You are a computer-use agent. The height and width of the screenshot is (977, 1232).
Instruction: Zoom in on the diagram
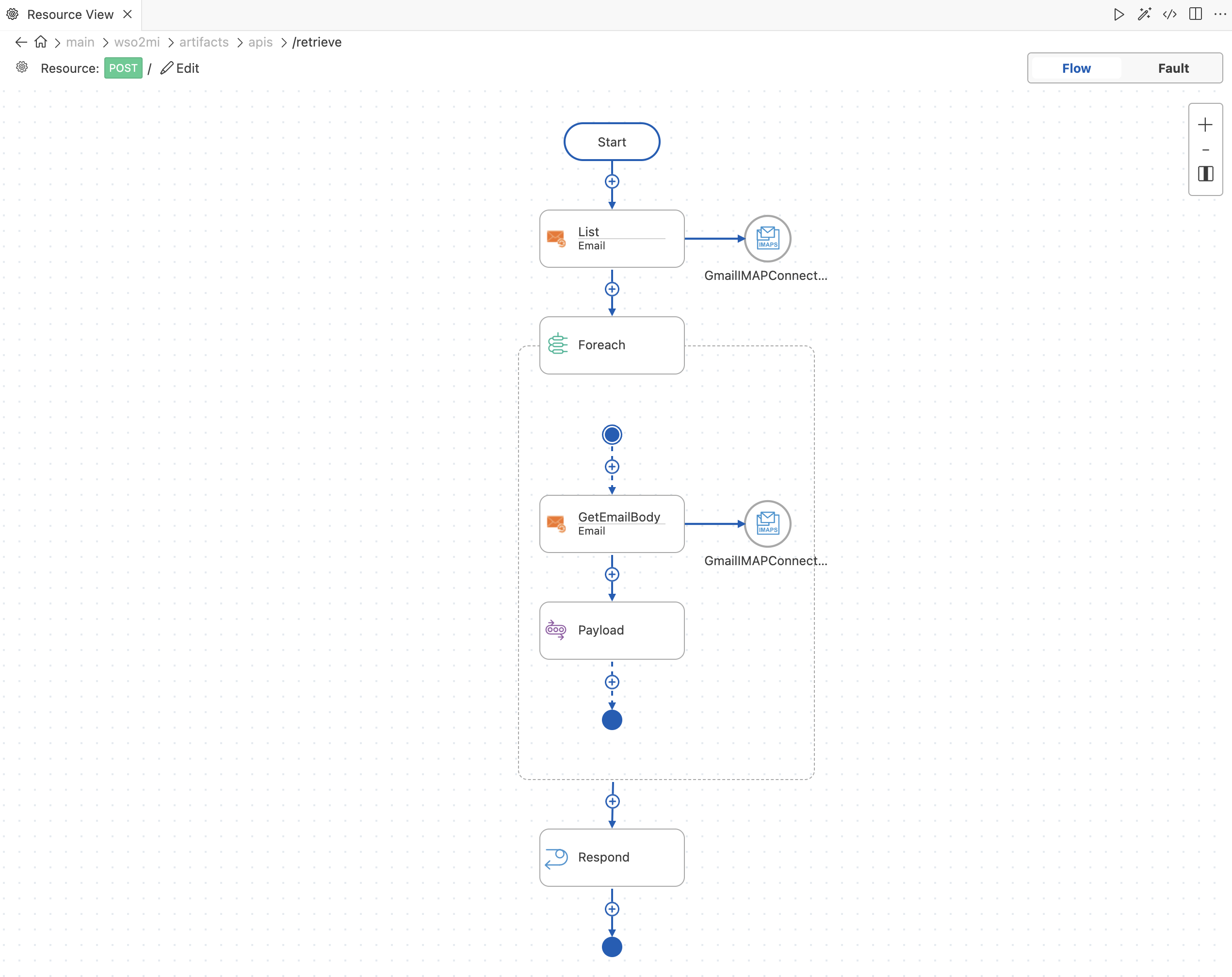(x=1205, y=125)
